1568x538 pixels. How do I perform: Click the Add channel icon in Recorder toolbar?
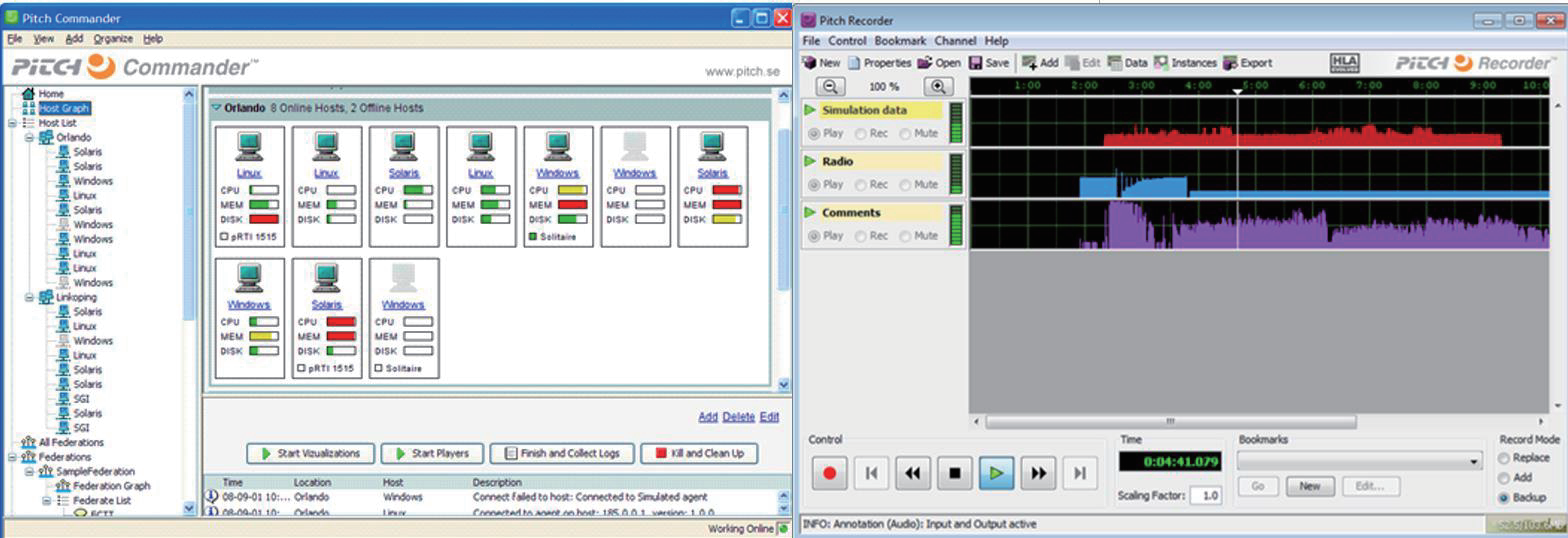[1028, 62]
